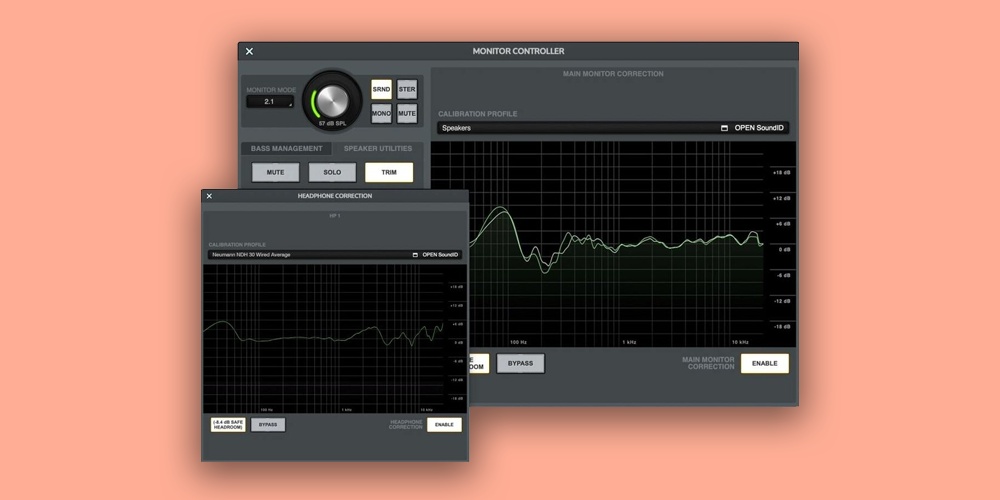Toggle the SRND surround button
This screenshot has width=1000, height=500.
click(x=381, y=89)
